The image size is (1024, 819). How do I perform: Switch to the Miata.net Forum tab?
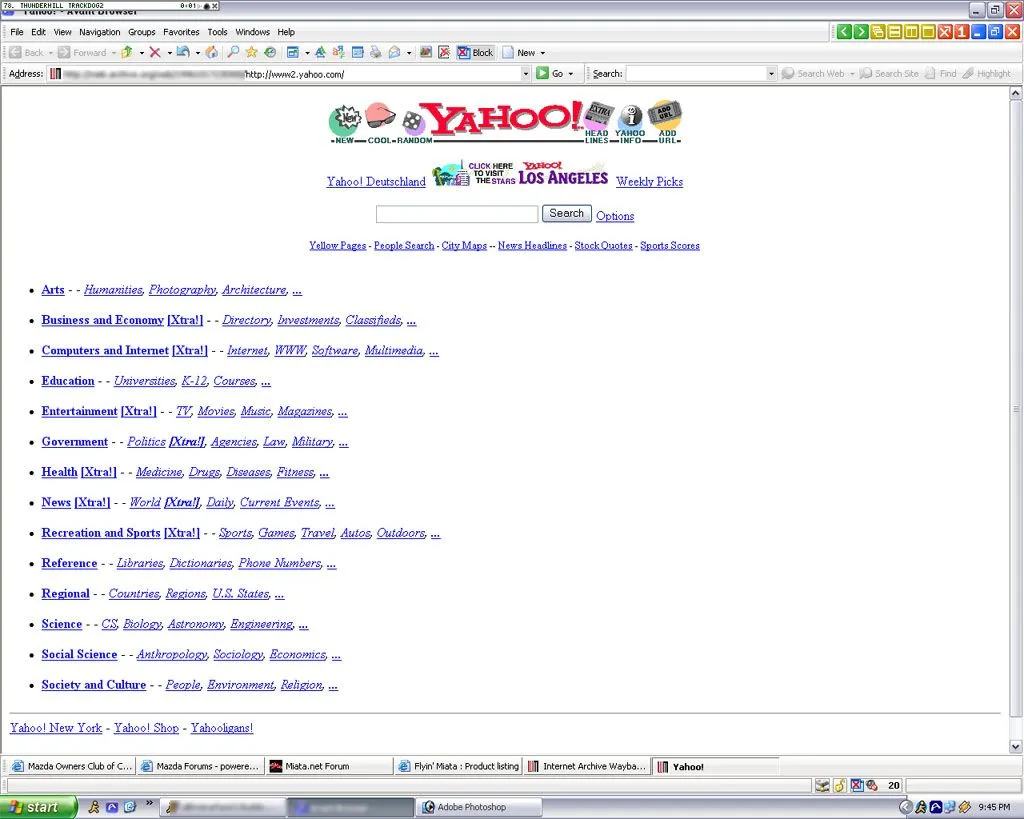[x=330, y=766]
